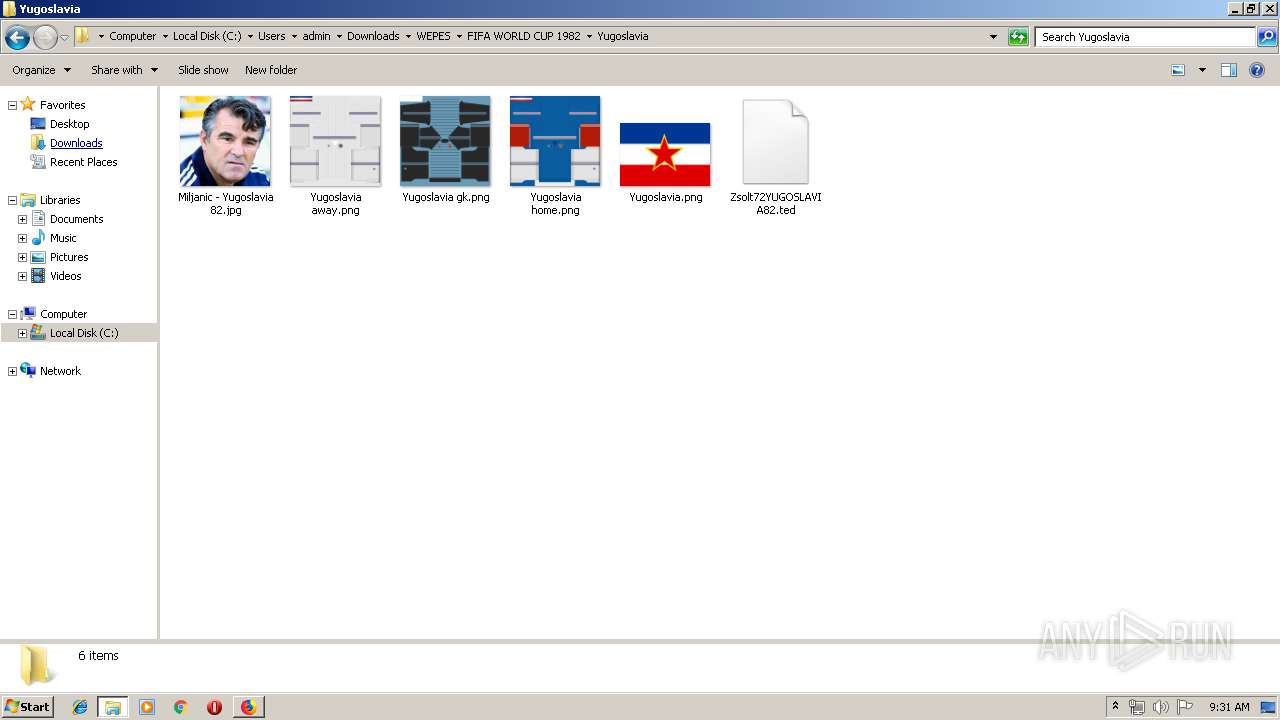Click the Refresh button beside address bar
This screenshot has height=720, width=1280.
(x=1018, y=37)
